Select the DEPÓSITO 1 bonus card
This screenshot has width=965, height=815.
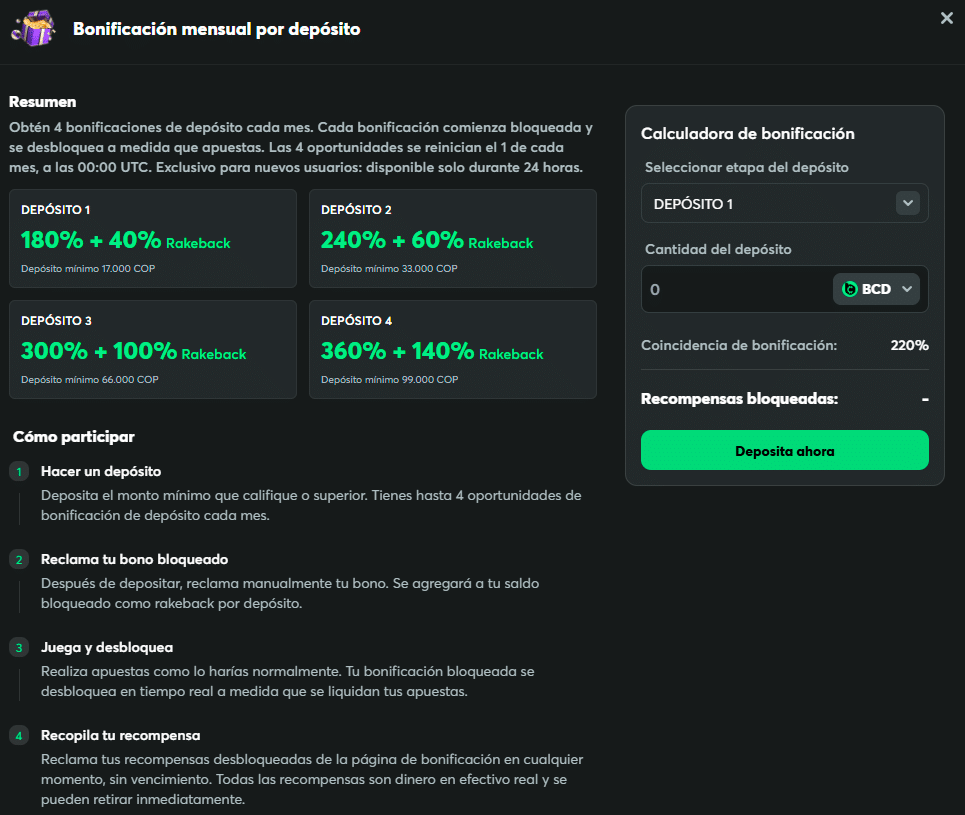(153, 238)
